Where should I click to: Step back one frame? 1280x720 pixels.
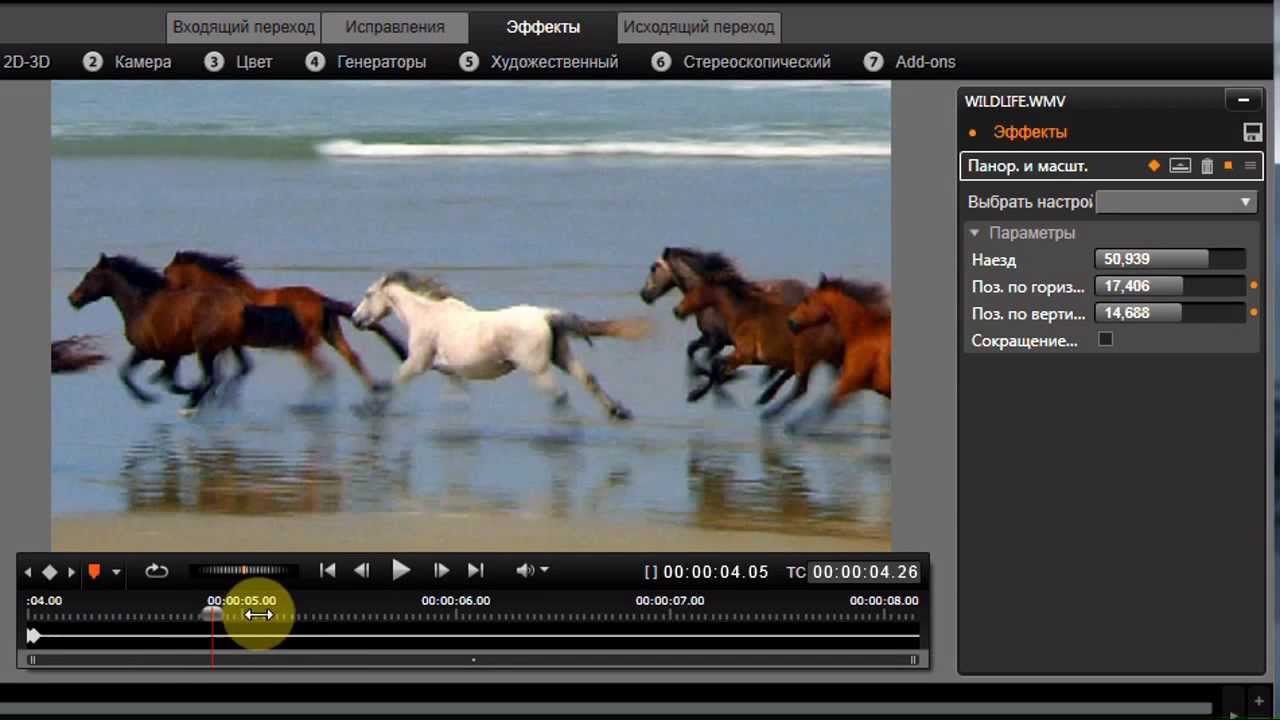(x=362, y=570)
